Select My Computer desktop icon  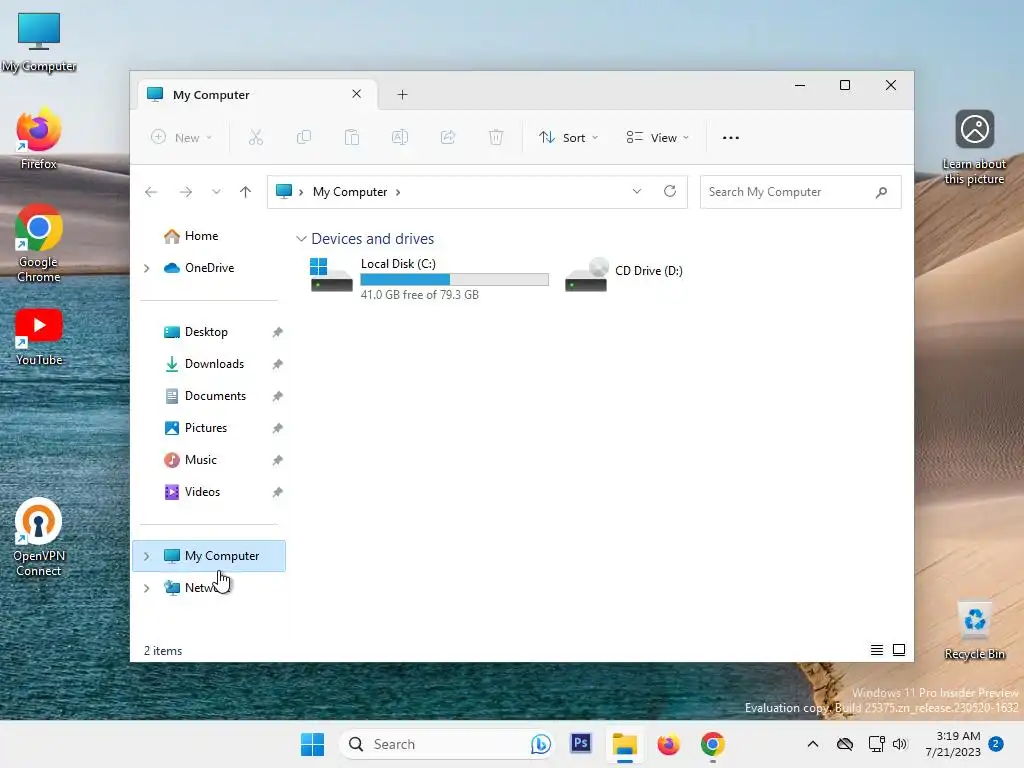(x=39, y=42)
